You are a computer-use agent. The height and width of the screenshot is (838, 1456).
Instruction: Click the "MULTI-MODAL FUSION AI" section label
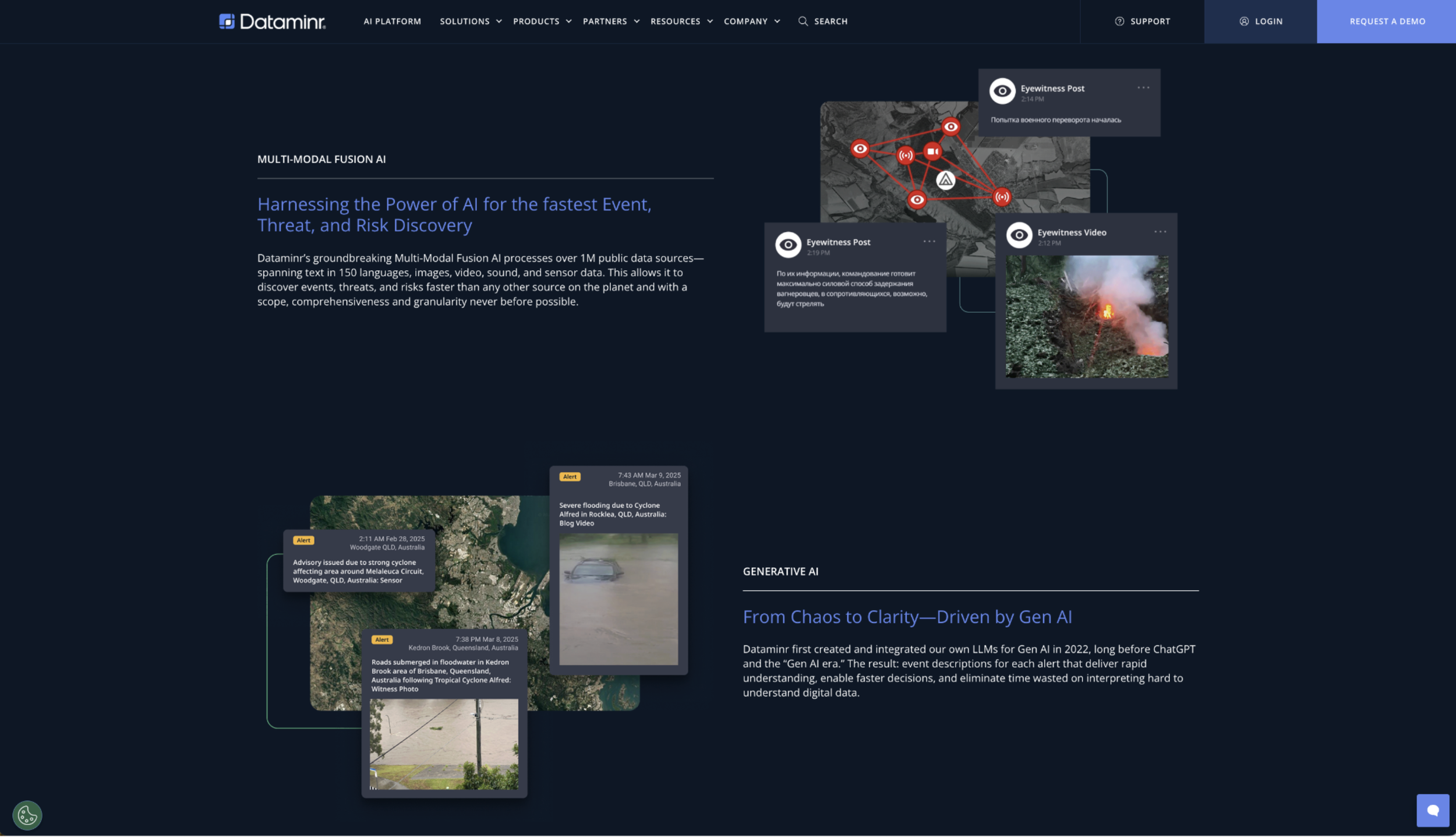(x=321, y=160)
